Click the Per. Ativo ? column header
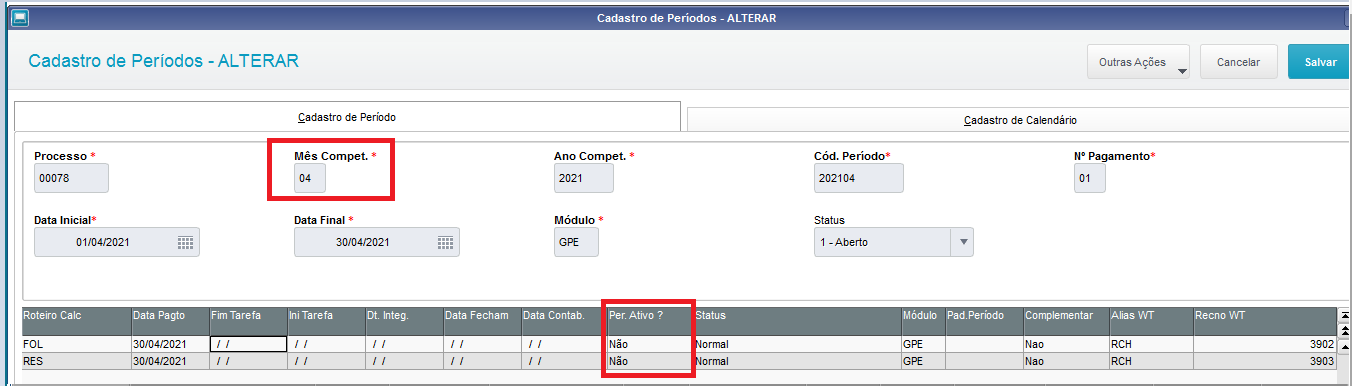The width and height of the screenshot is (1352, 386). pyautogui.click(x=649, y=320)
